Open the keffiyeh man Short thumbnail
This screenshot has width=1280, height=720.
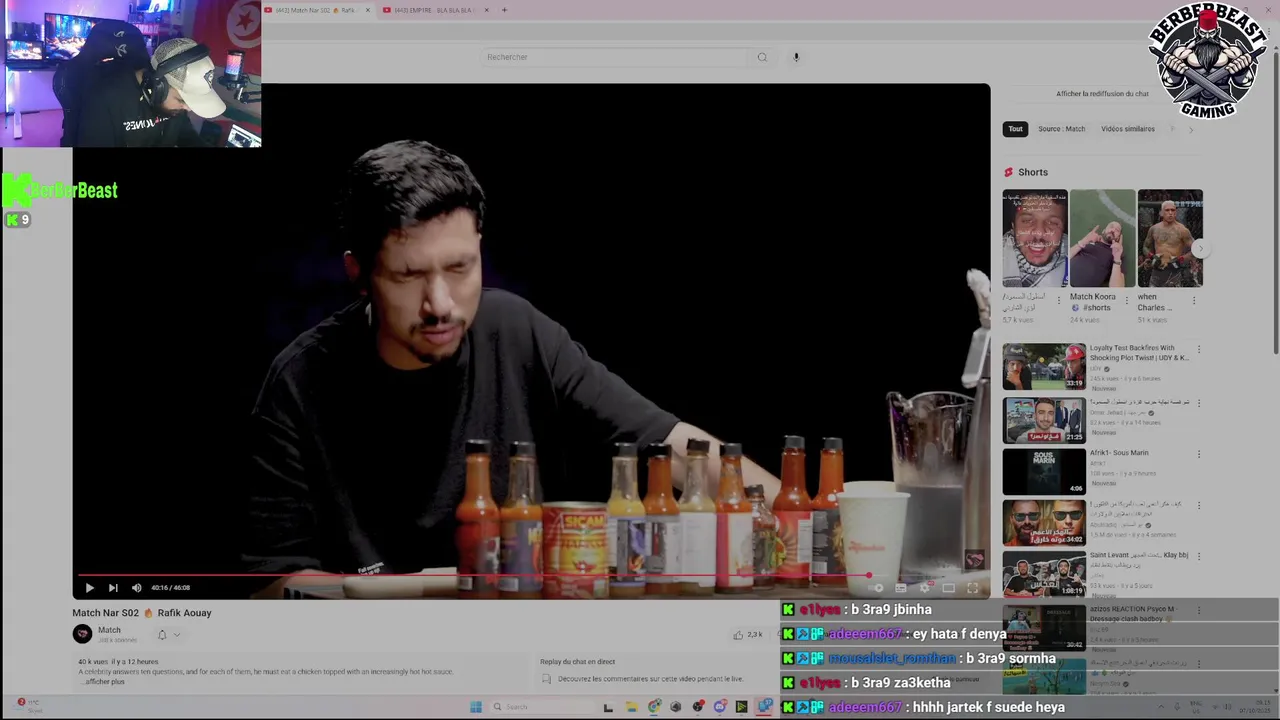point(1035,238)
